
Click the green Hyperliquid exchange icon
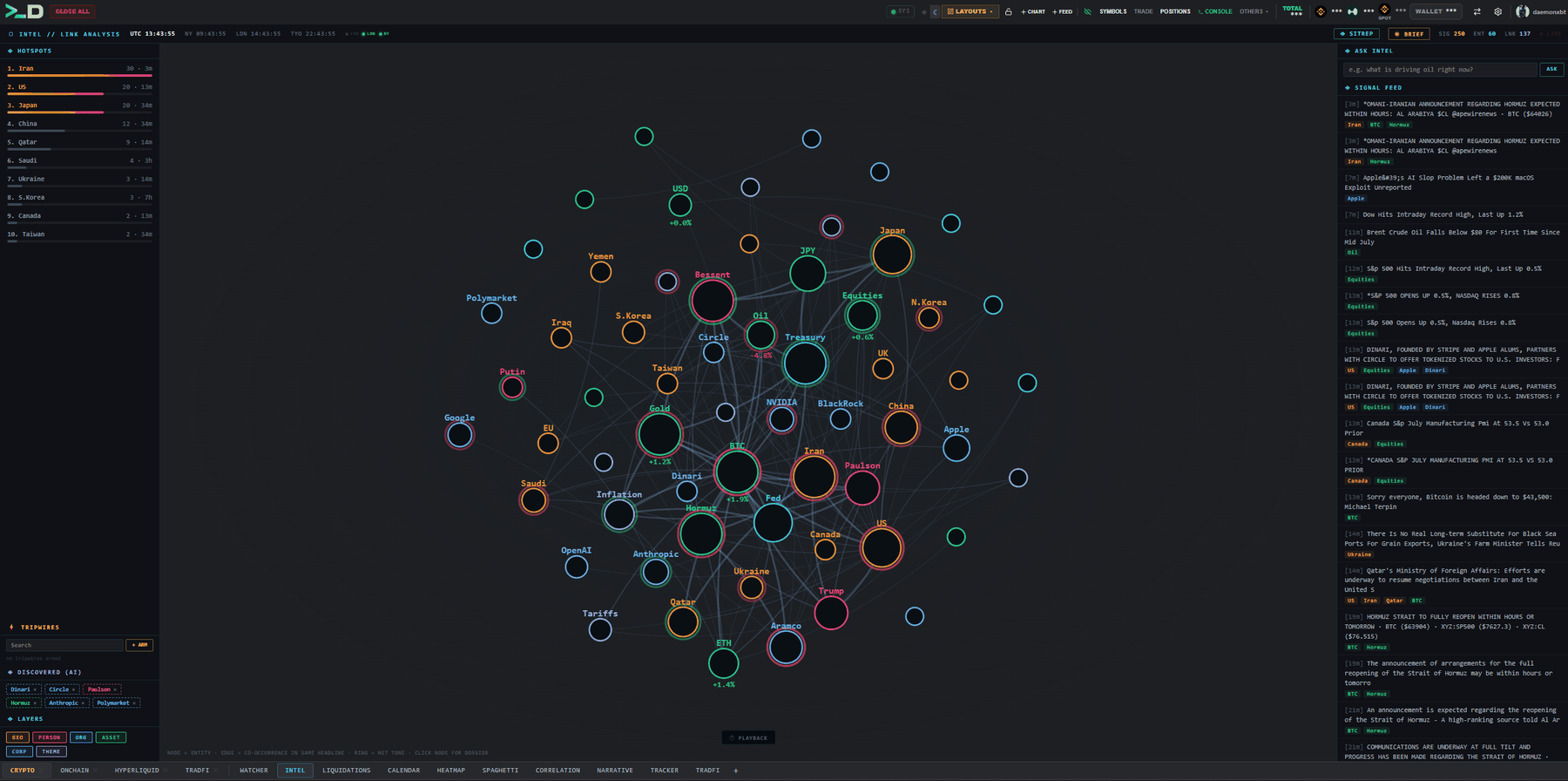(1353, 11)
